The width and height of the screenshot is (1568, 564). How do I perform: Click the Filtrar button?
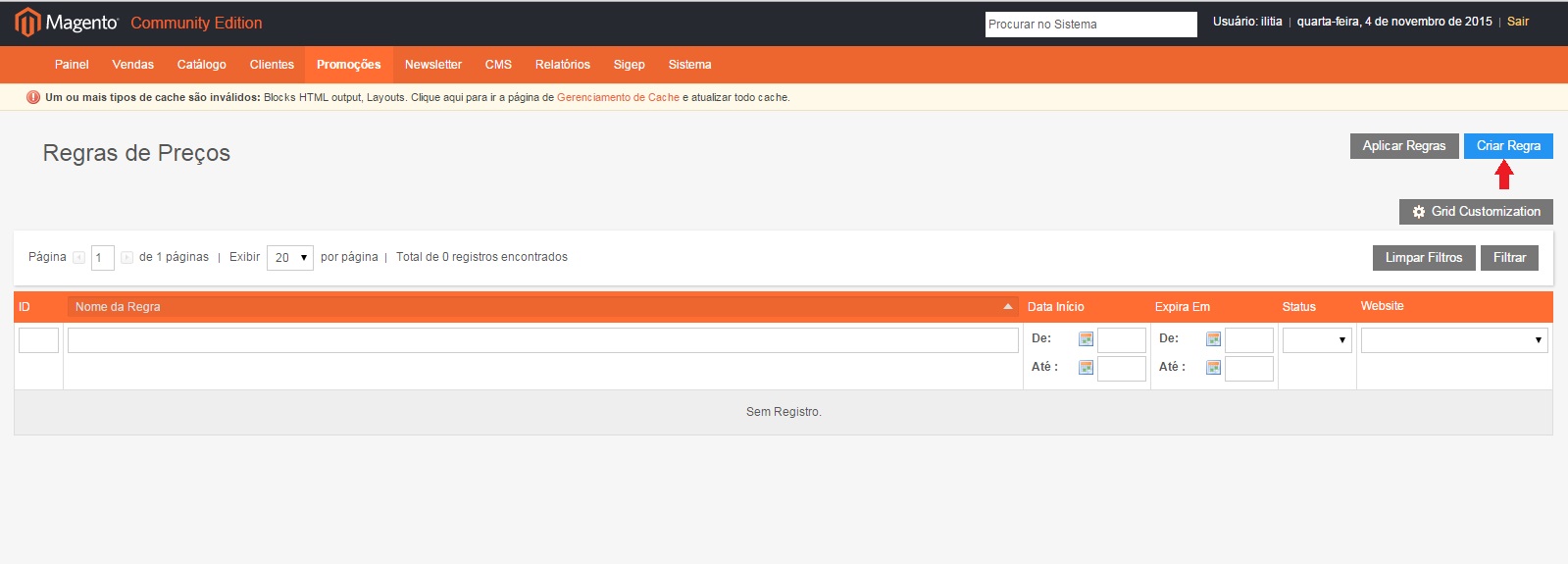(x=1509, y=258)
